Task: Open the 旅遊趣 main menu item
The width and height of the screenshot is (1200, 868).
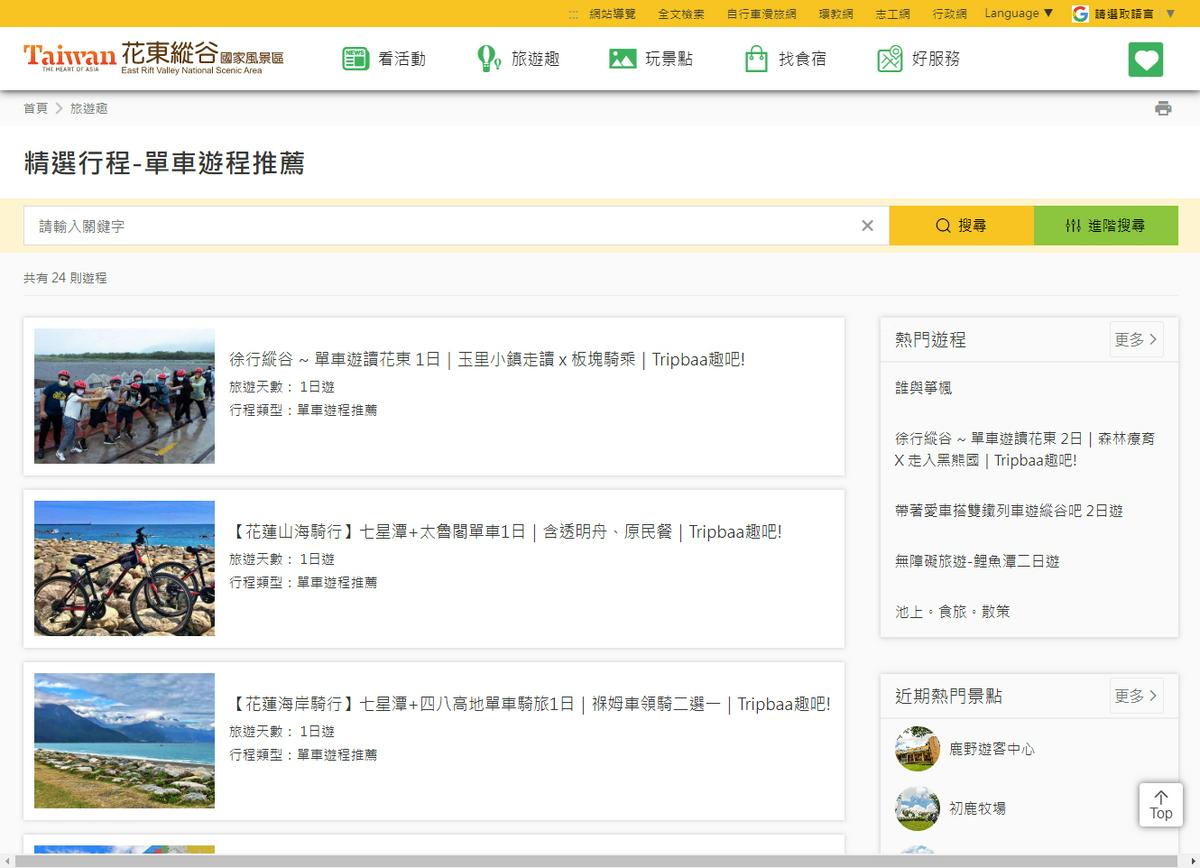Action: [x=535, y=59]
